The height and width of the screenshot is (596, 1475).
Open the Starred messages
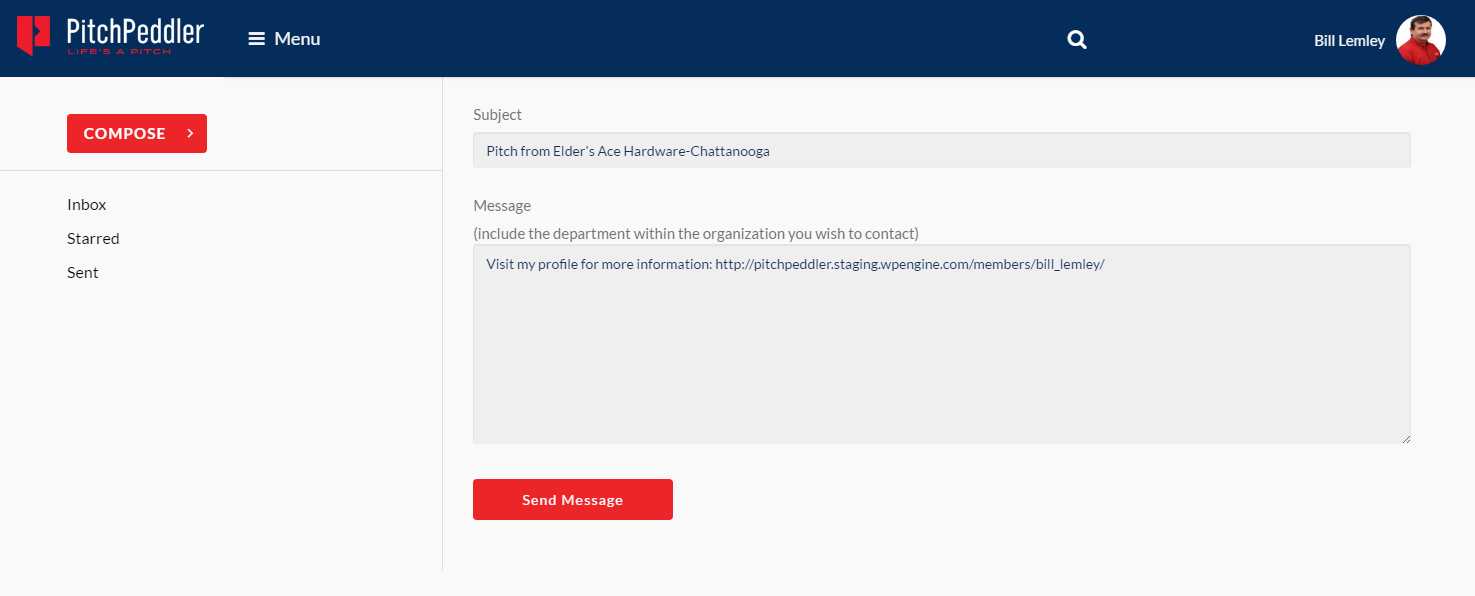[93, 238]
